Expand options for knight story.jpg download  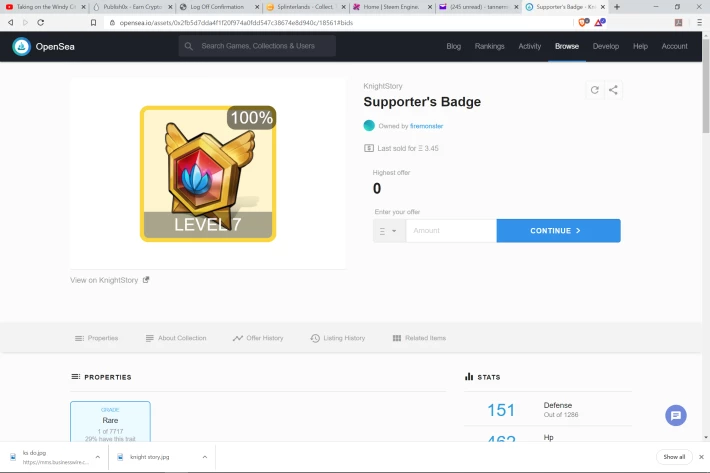(x=205, y=457)
